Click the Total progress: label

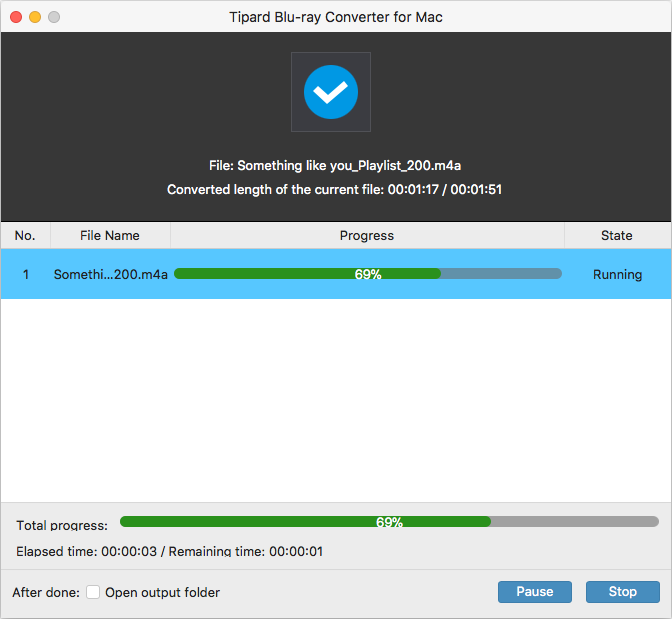click(62, 526)
